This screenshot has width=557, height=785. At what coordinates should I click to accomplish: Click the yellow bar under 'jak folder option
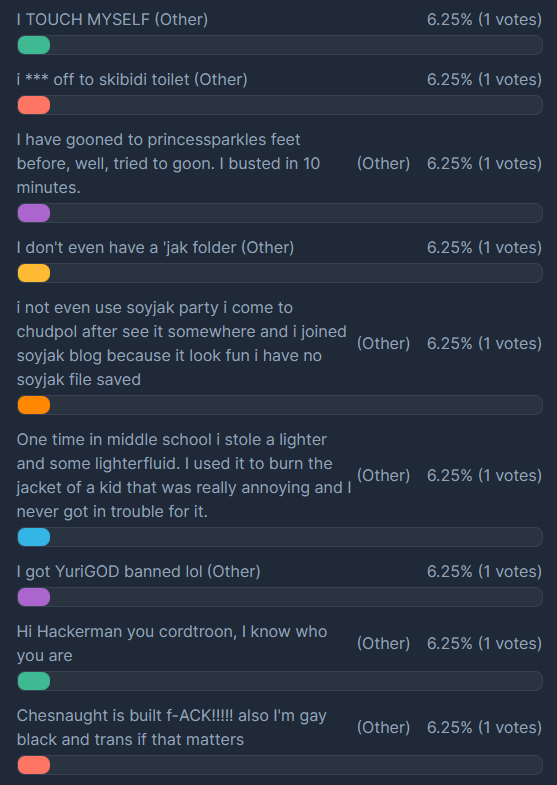pos(34,273)
